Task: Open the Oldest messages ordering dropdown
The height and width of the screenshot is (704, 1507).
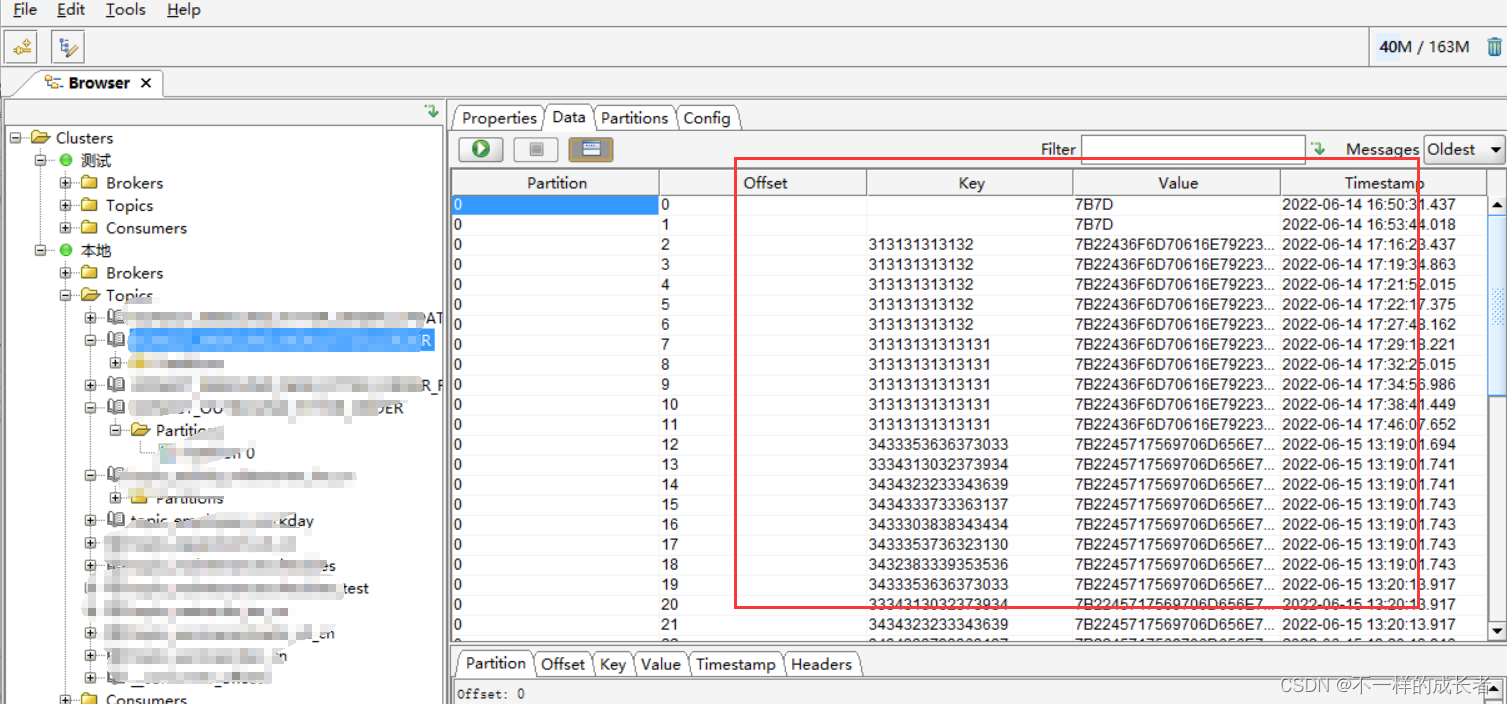Action: pos(1463,148)
